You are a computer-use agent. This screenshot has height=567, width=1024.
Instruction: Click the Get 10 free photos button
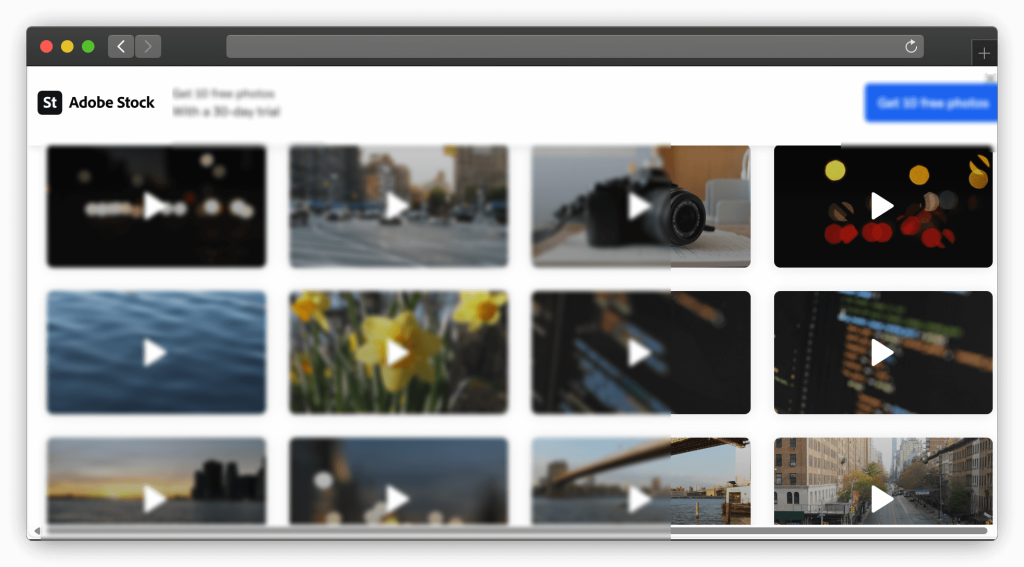931,103
